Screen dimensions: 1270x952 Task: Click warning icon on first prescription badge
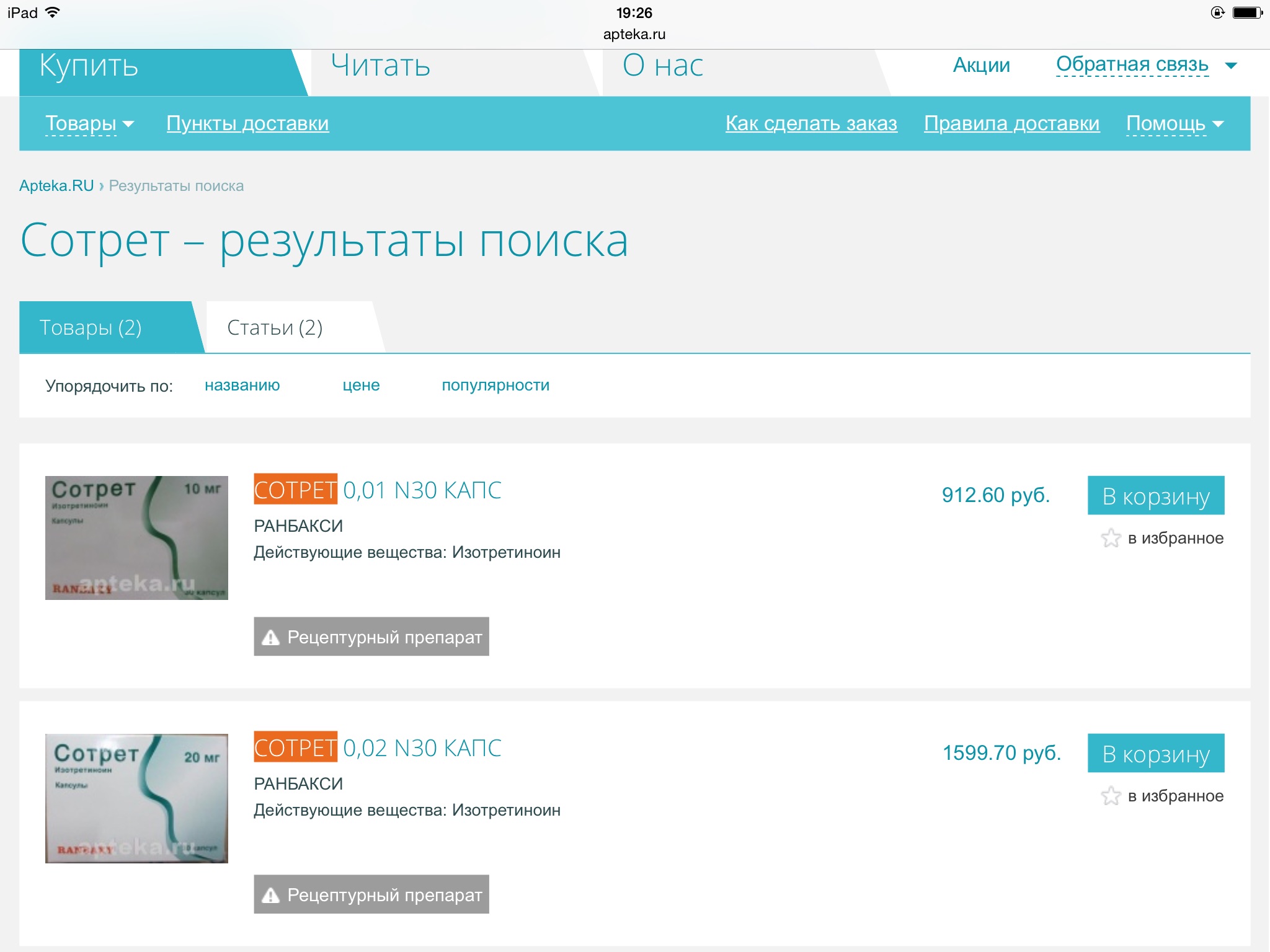[x=271, y=637]
